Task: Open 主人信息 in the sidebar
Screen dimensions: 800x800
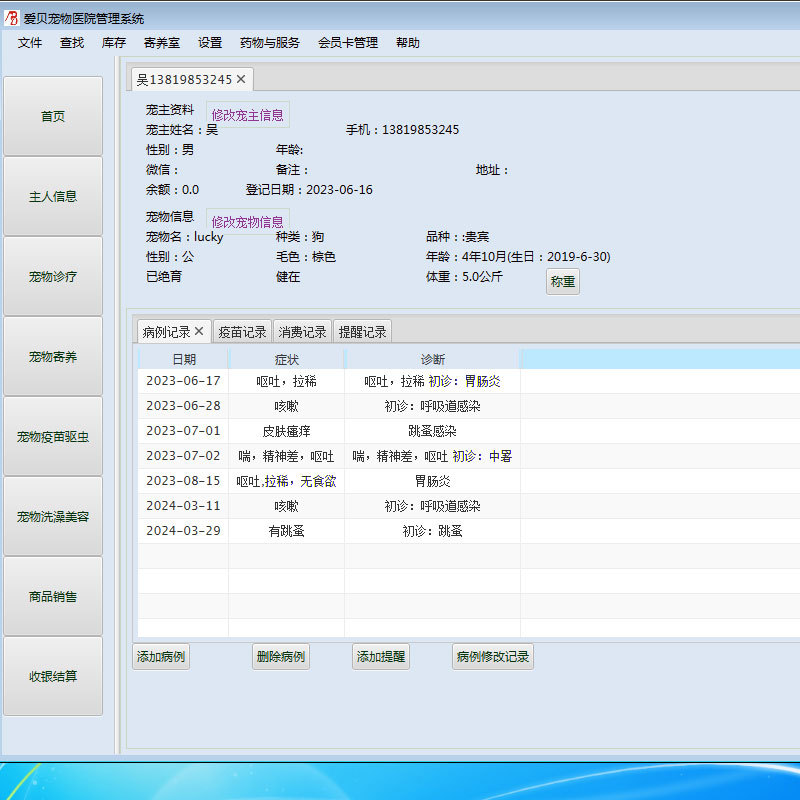Action: click(x=53, y=196)
